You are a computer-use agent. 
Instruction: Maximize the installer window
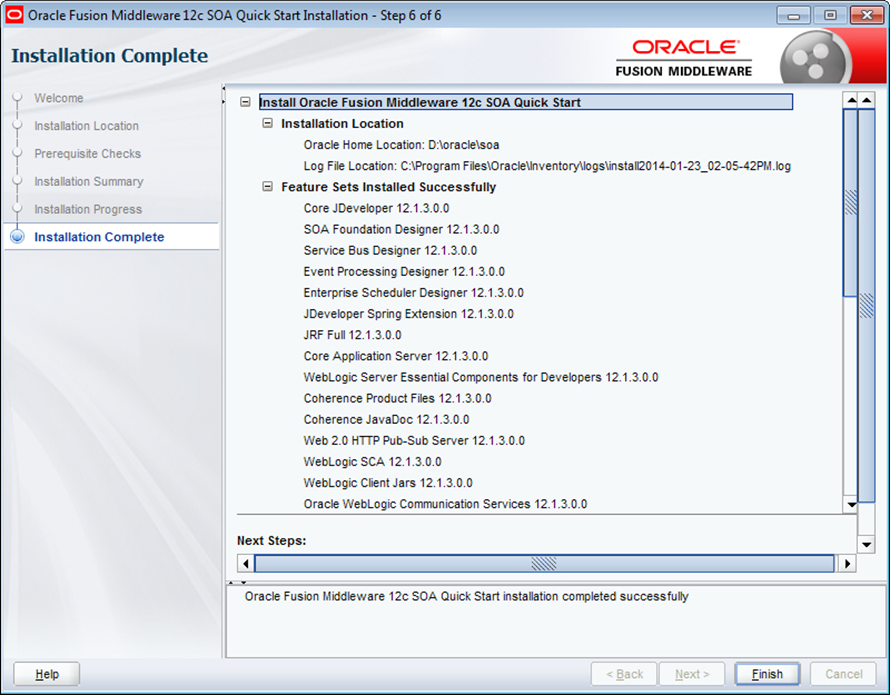coord(830,15)
